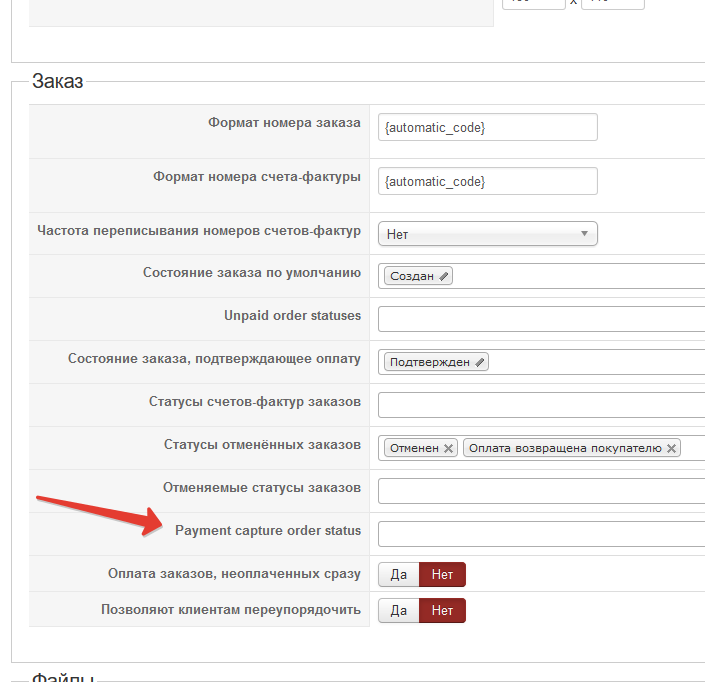Click the Подтвержден status tag

click(429, 362)
